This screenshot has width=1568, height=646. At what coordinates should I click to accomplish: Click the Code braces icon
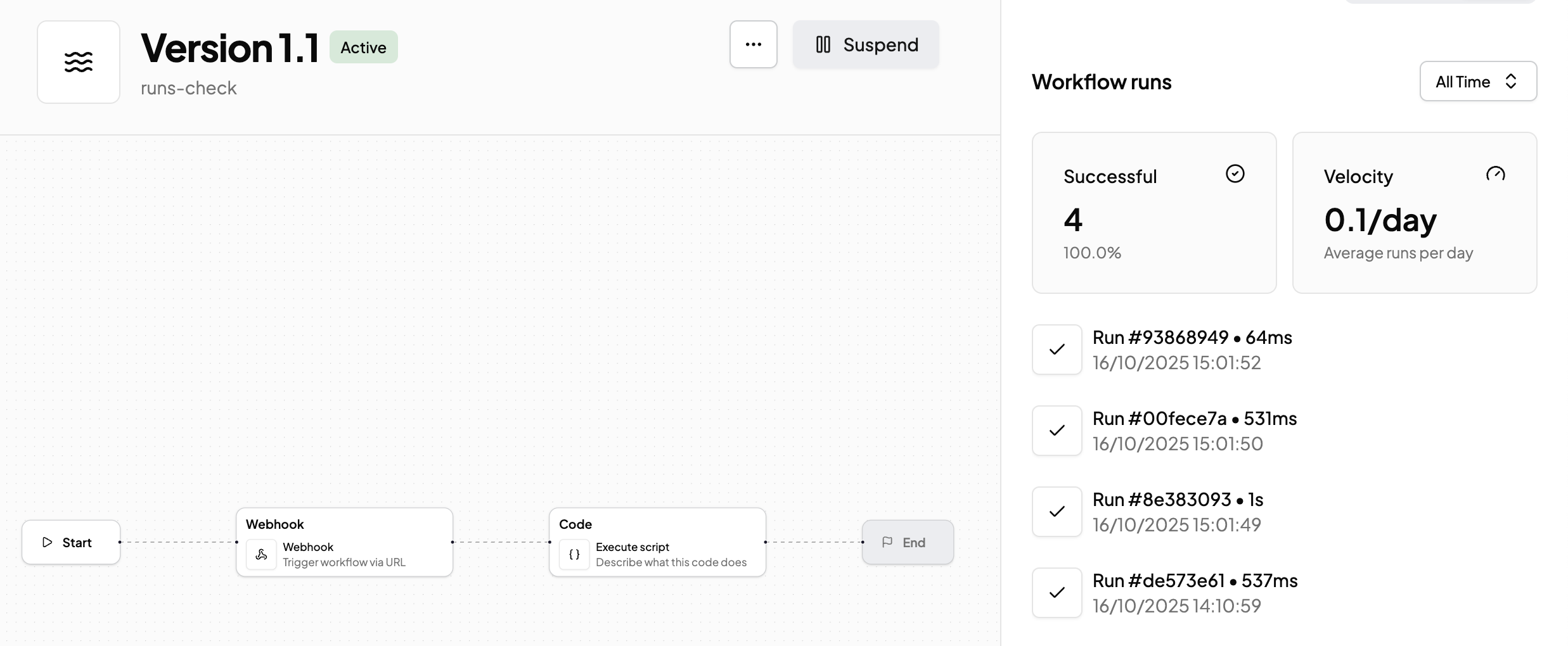point(574,555)
